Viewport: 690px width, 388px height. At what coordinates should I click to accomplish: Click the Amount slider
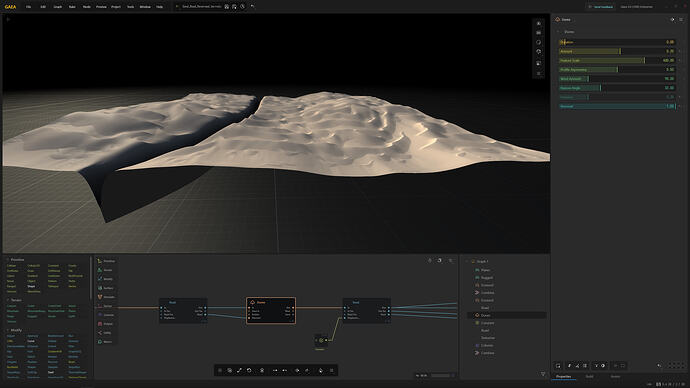[617, 51]
